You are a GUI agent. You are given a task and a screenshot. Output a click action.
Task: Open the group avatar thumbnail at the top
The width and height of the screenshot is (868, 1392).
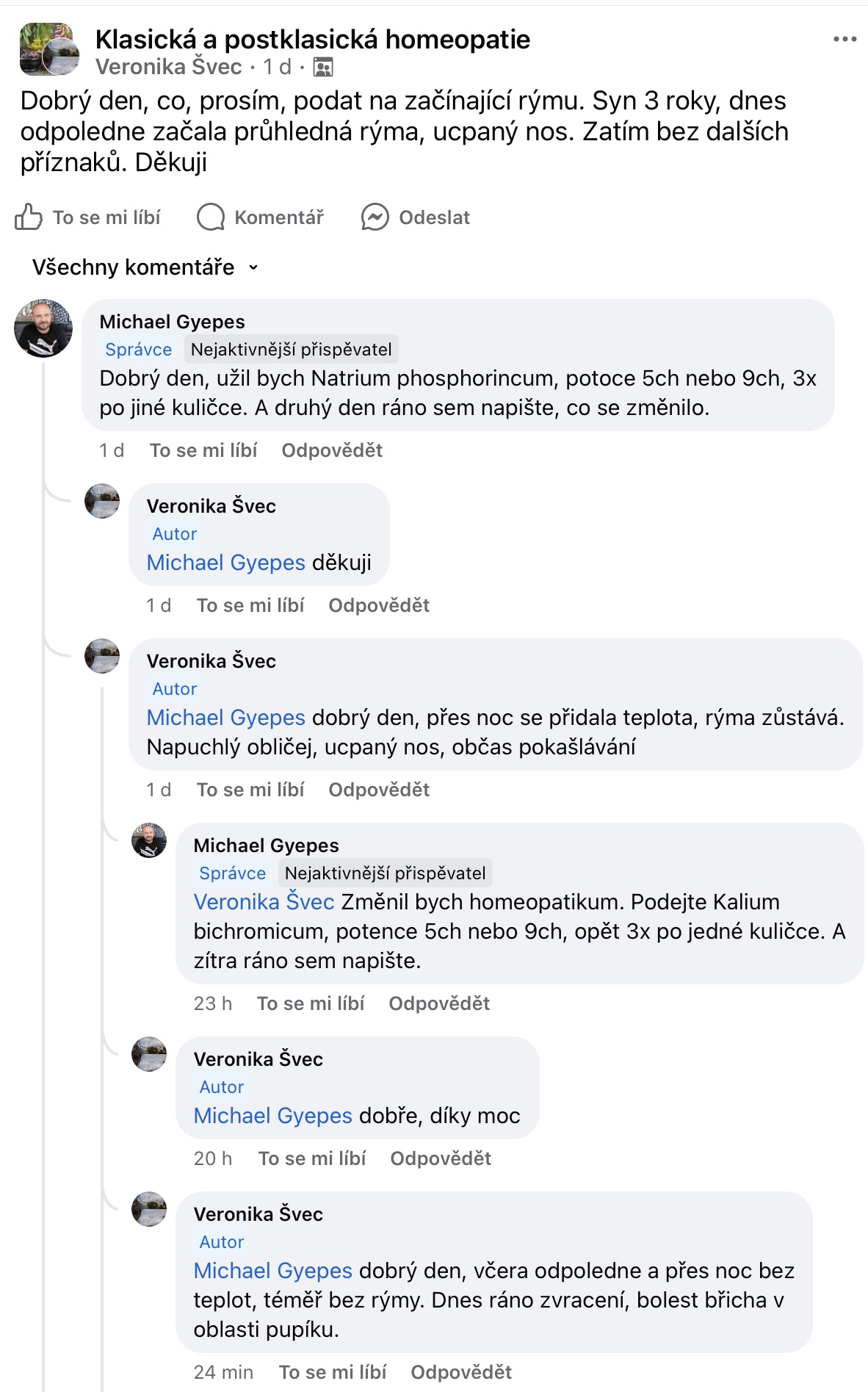coord(48,49)
